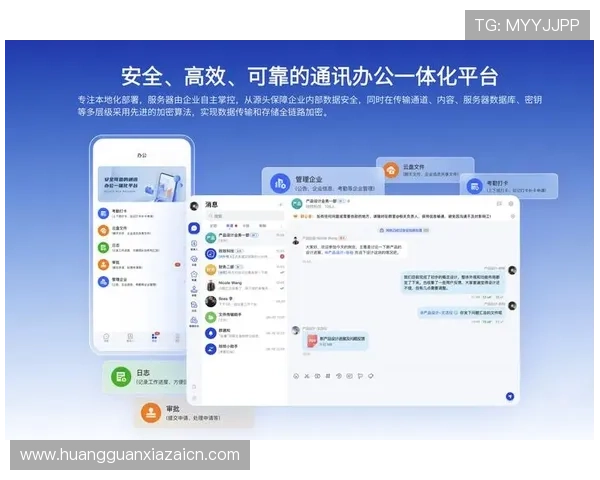
Task: Dismiss the group announcement bar
Action: (x=513, y=217)
